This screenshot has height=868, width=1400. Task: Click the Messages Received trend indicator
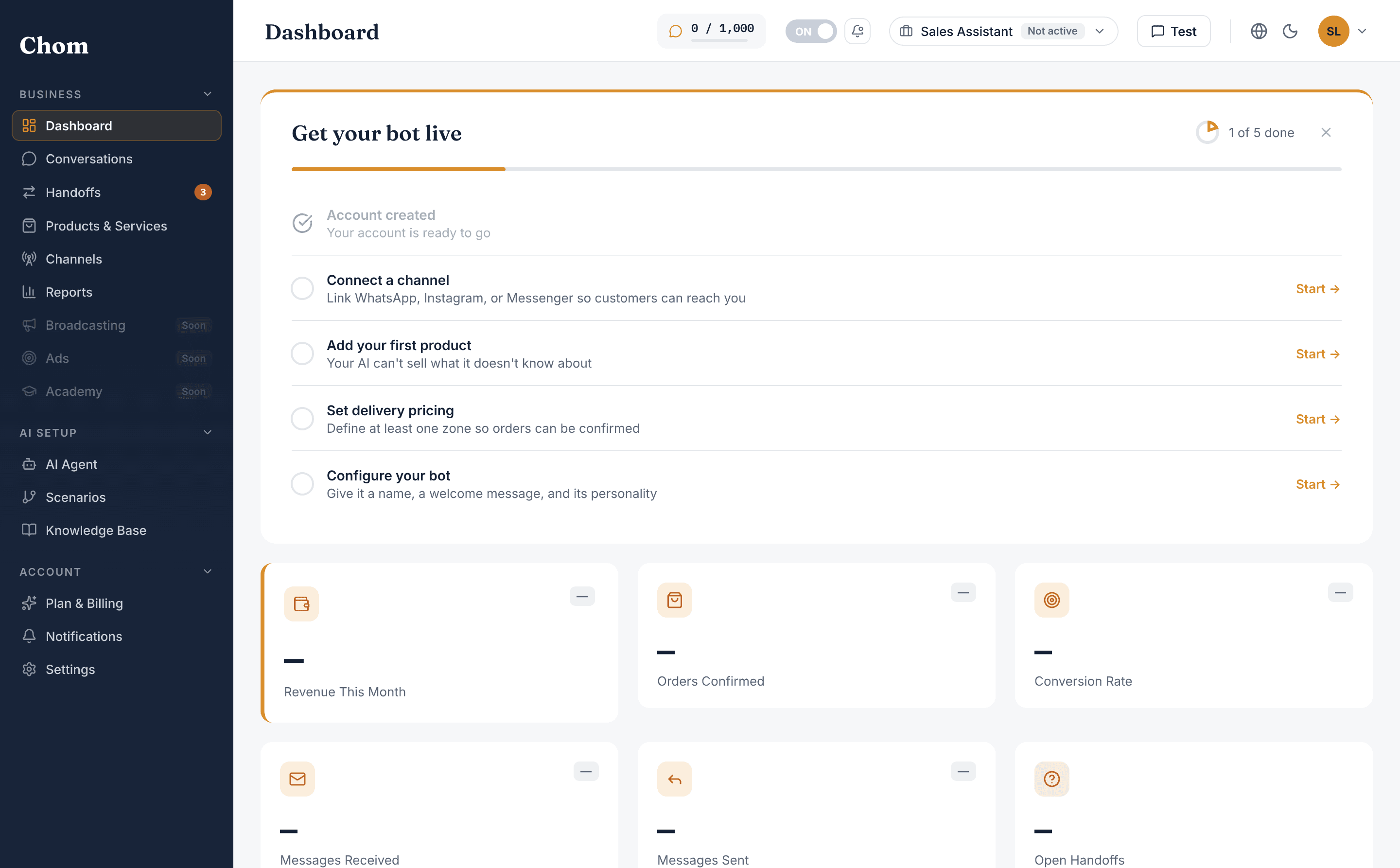pos(586,772)
